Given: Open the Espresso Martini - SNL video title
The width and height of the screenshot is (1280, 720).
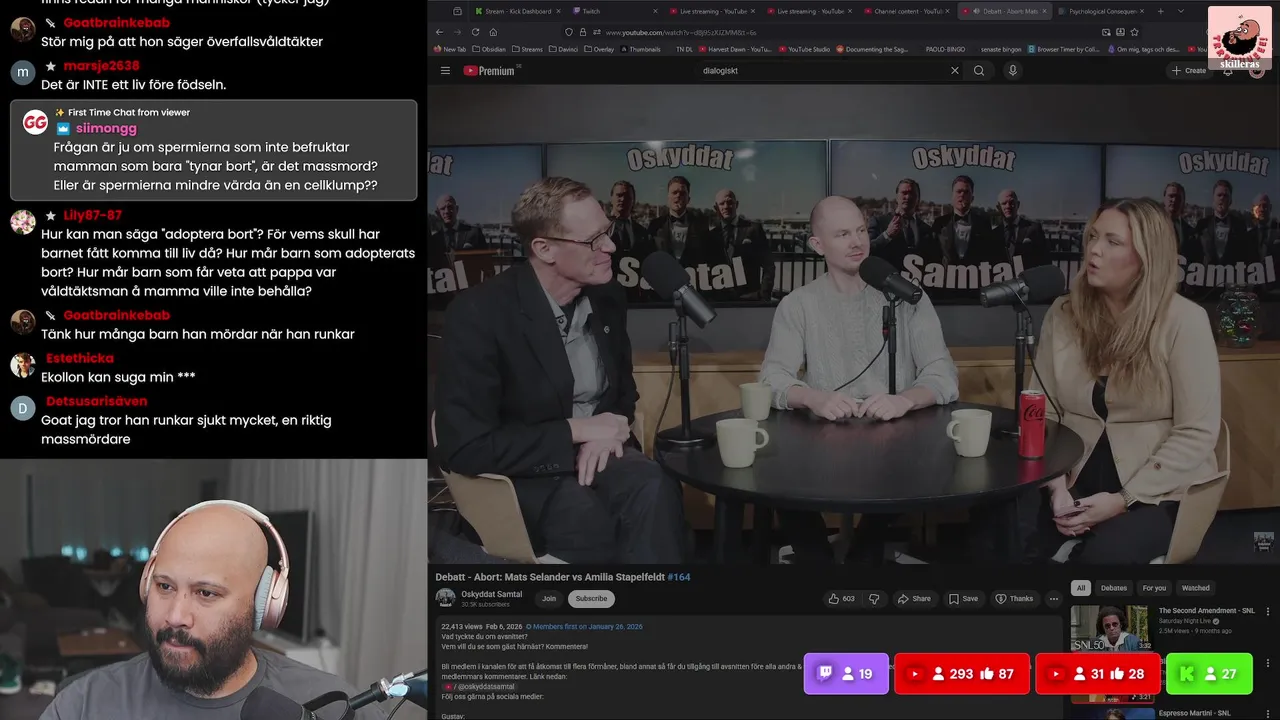Looking at the screenshot, I should pos(1194,713).
